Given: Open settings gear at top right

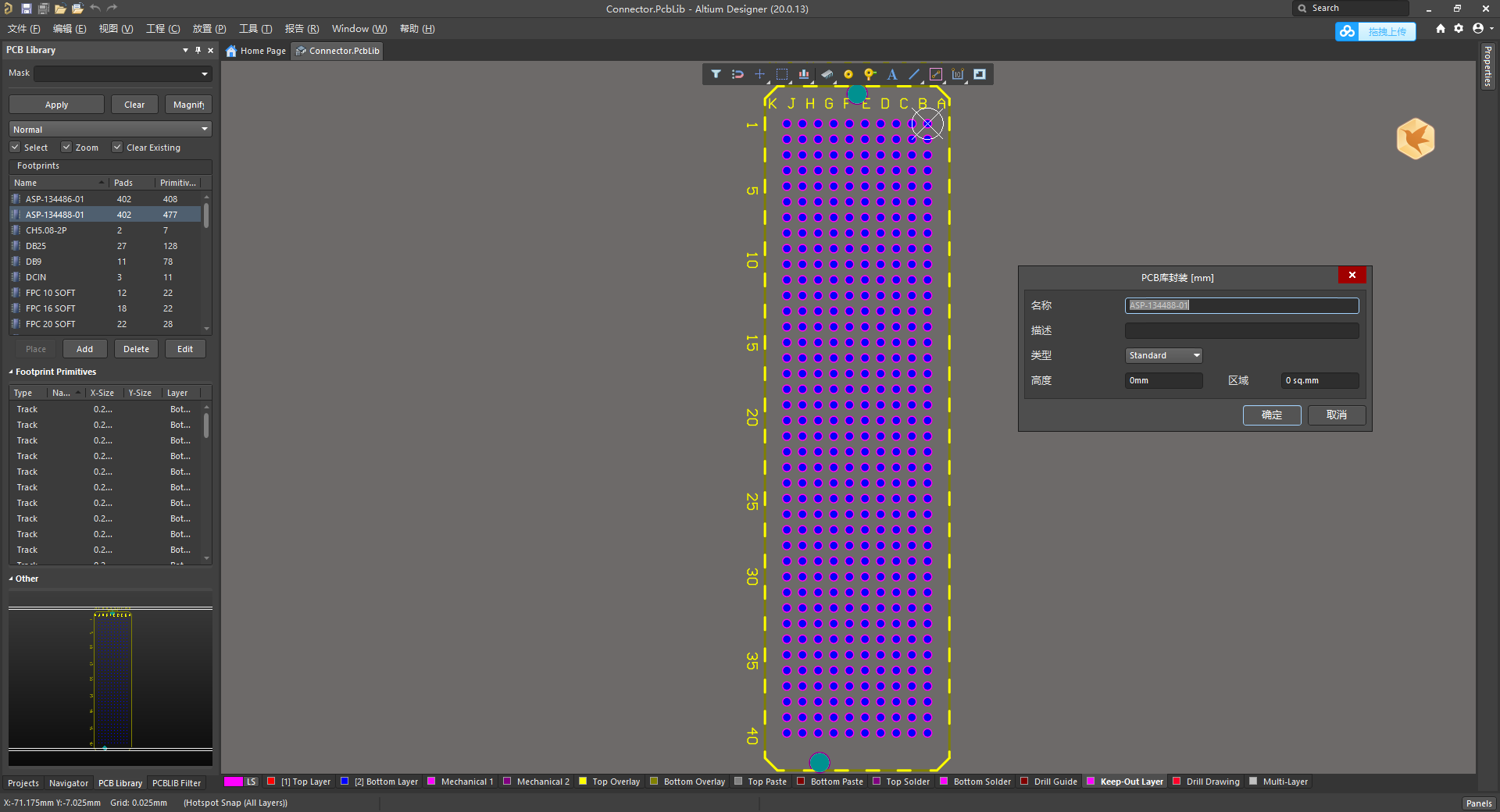Looking at the screenshot, I should pyautogui.click(x=1459, y=29).
